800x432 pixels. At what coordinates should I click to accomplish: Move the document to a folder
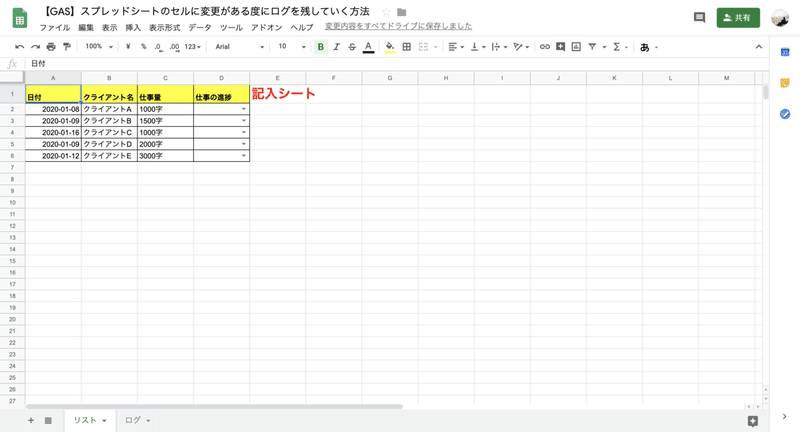(402, 12)
